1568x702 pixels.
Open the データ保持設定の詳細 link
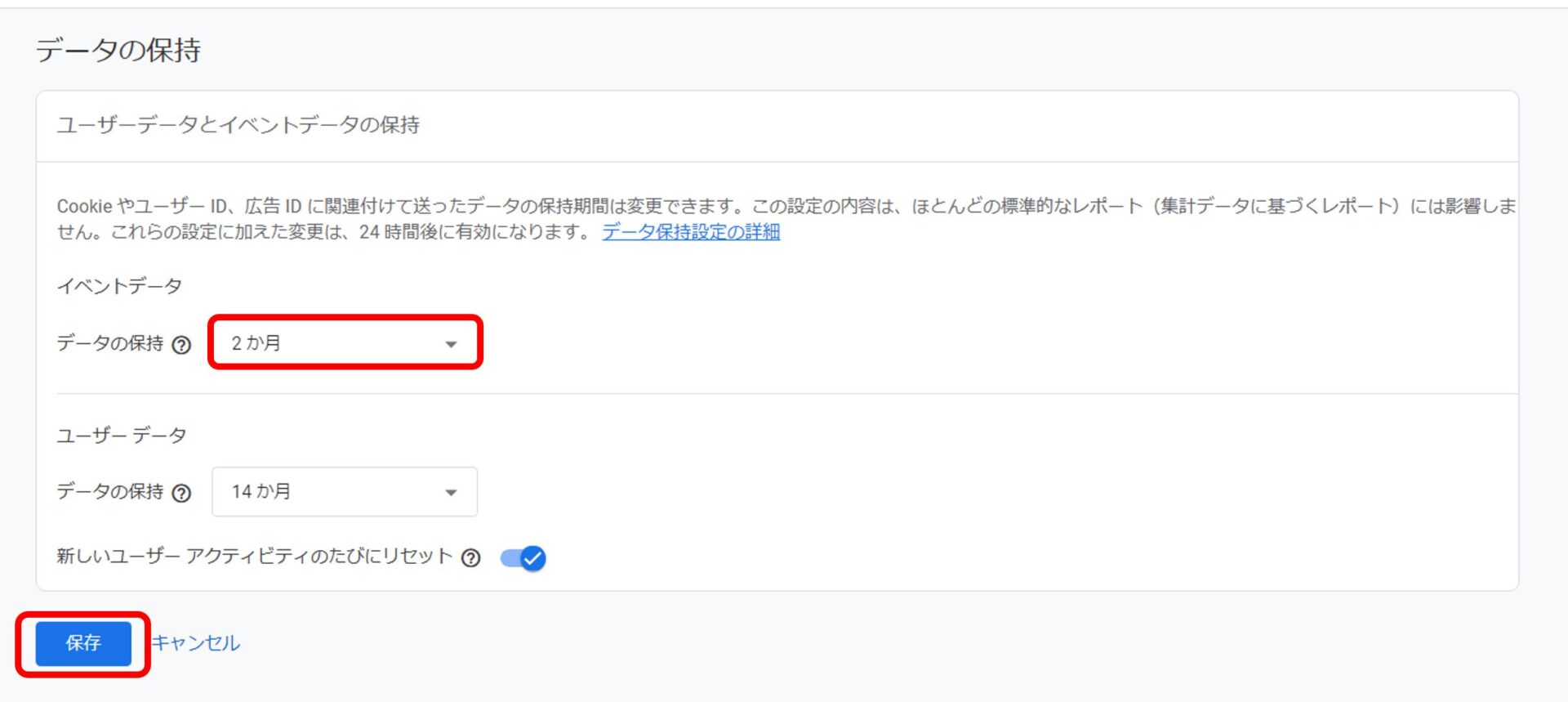pyautogui.click(x=691, y=232)
